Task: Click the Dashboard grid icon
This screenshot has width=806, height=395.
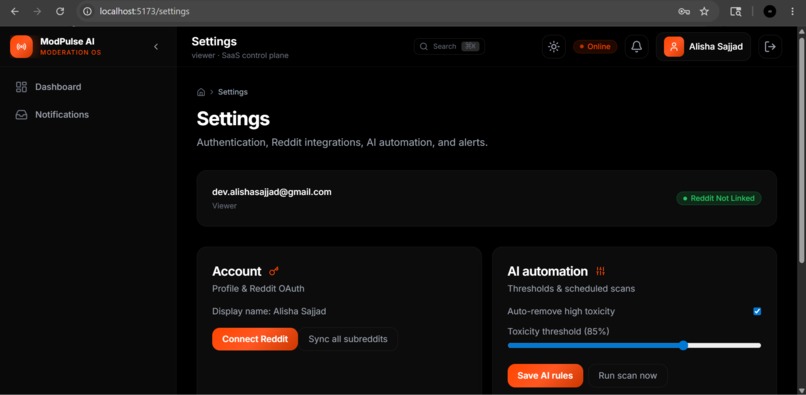Action: click(x=21, y=87)
